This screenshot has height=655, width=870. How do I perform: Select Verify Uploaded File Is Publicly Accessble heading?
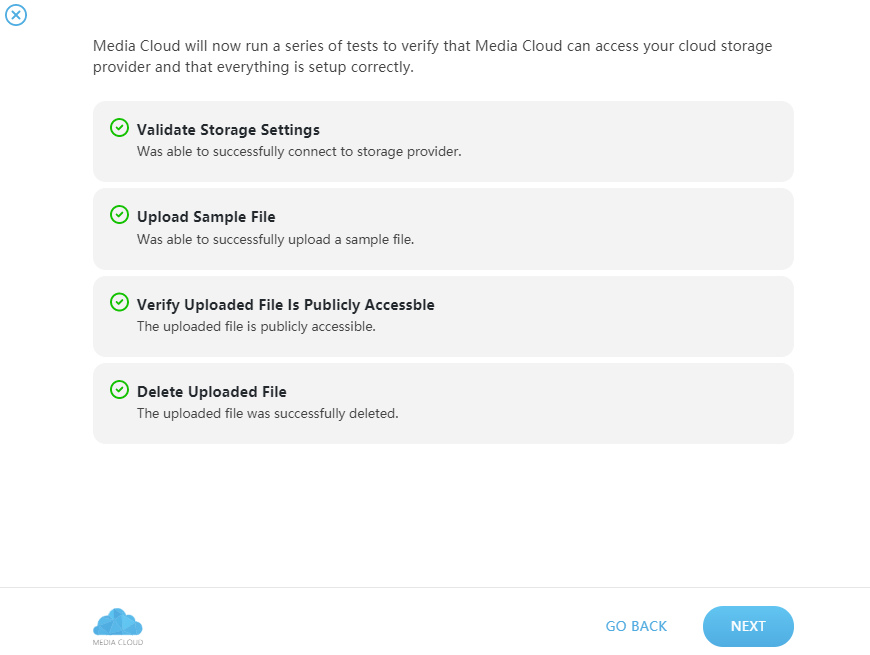(x=286, y=304)
